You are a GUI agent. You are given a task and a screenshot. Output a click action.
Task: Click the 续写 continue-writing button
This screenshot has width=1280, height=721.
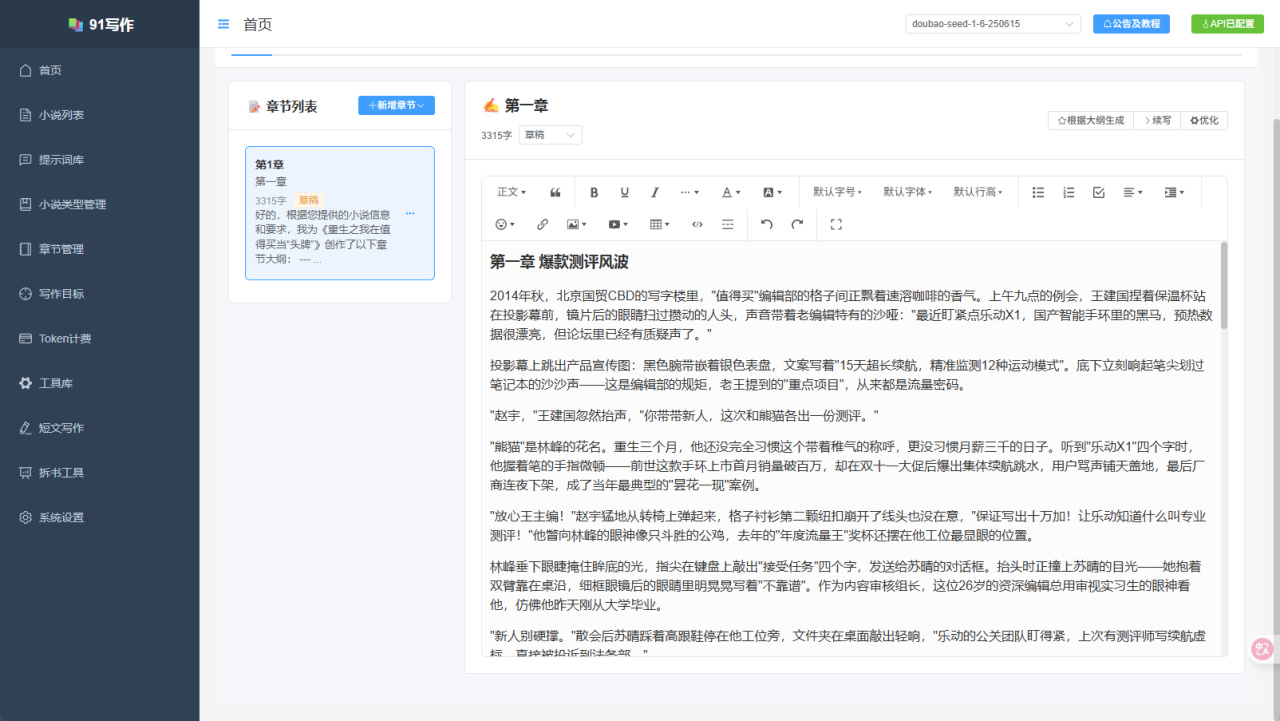click(x=1156, y=120)
